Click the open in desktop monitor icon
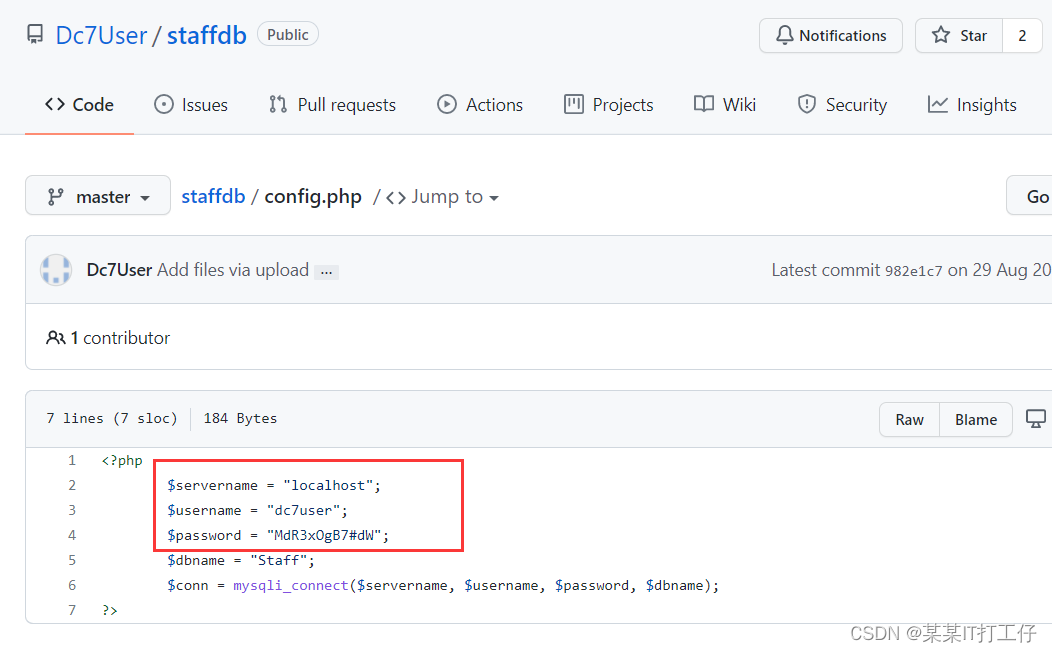This screenshot has width=1052, height=652. pos(1035,419)
